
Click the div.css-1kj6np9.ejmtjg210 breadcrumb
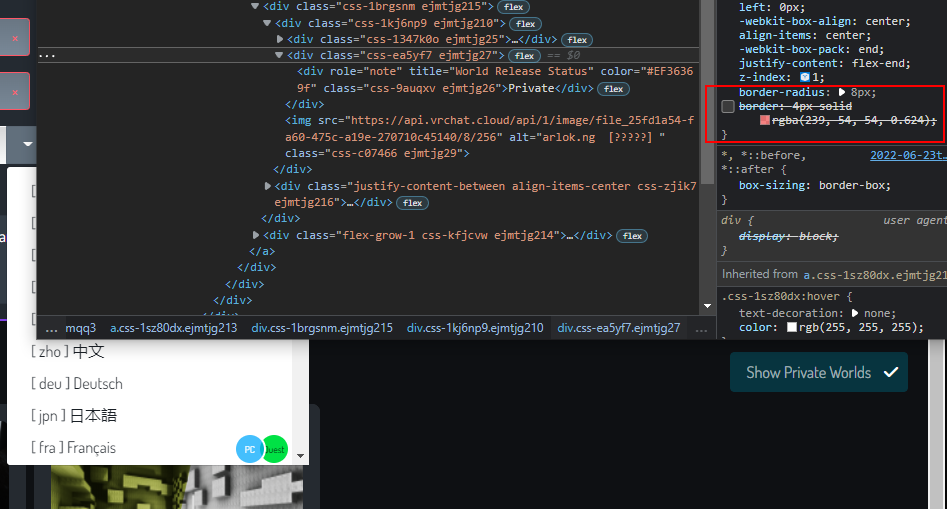click(x=475, y=328)
